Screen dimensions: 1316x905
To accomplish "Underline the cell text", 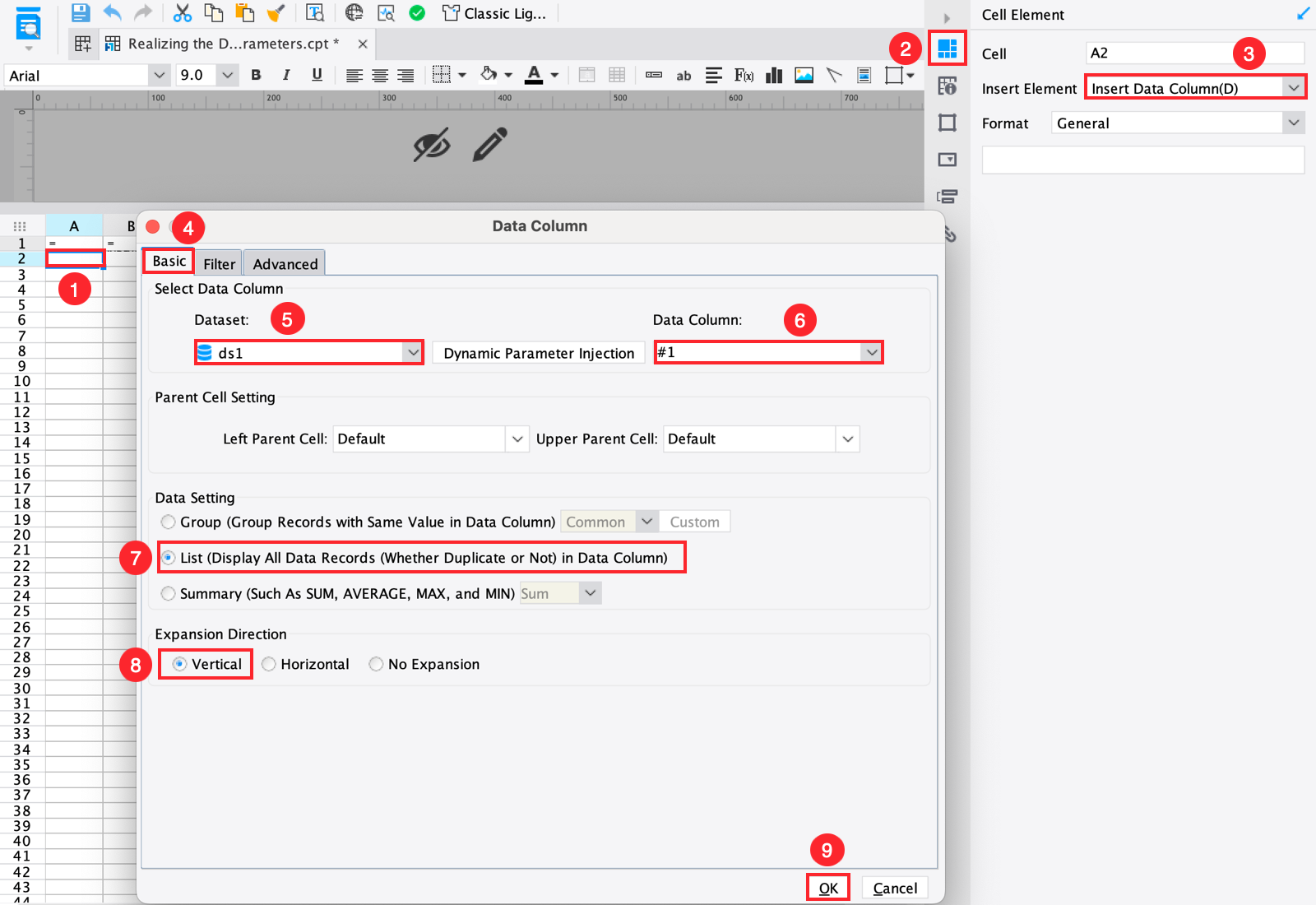I will point(317,75).
